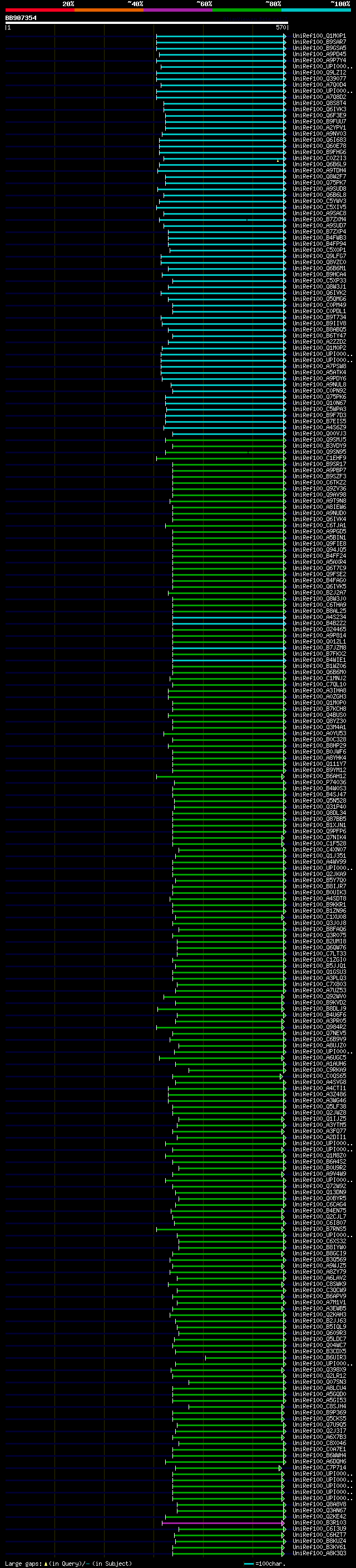Click the label UniRef100_Q6T7C9
Screen dimensions: 356x1568
pyautogui.click(x=319, y=568)
